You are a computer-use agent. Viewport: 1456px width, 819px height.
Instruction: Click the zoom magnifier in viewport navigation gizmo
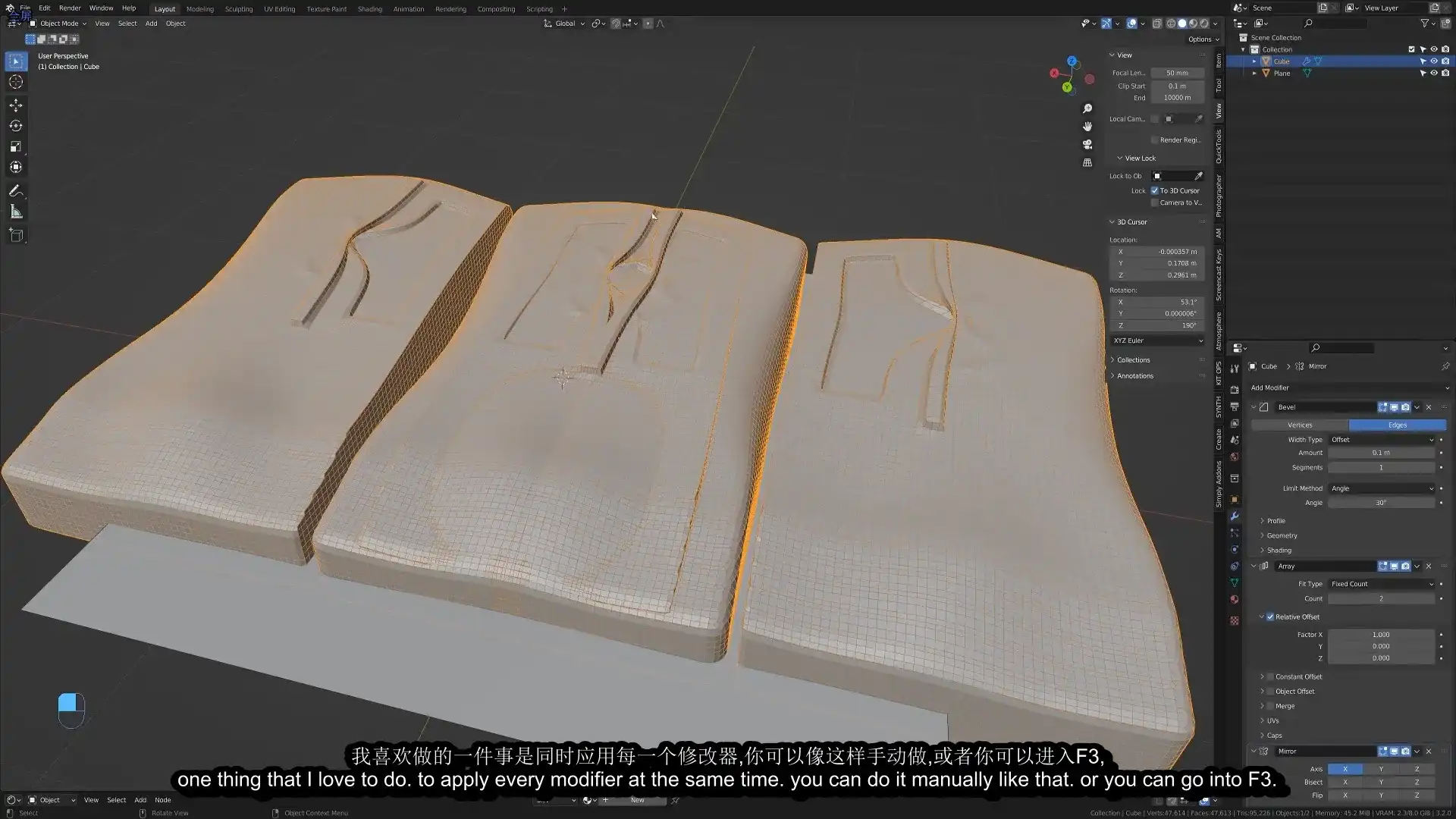[1087, 108]
